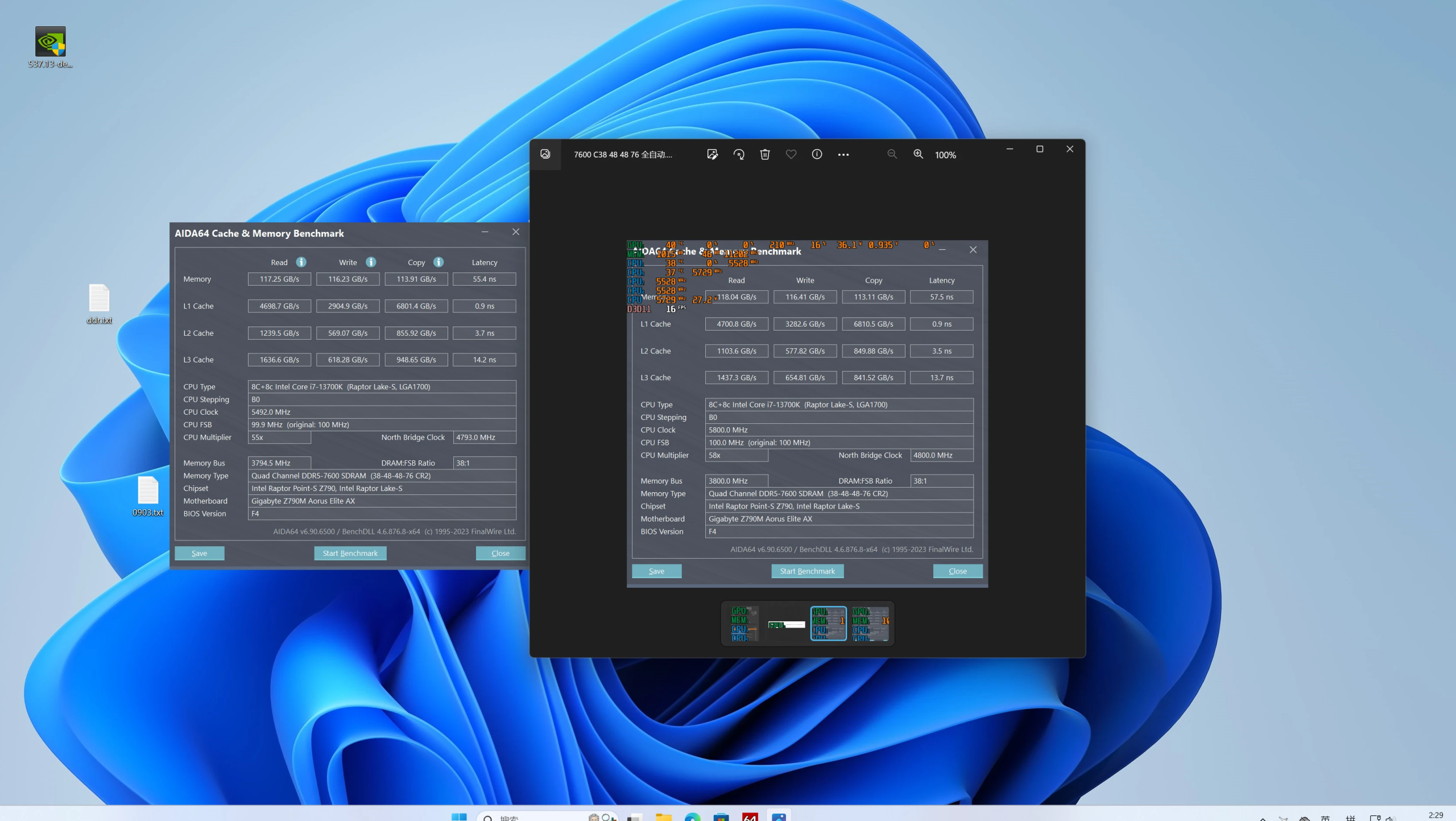1456x821 pixels.
Task: Click the DRAM:FSB Ratio field 38:1 in AIDA64
Action: tap(485, 463)
